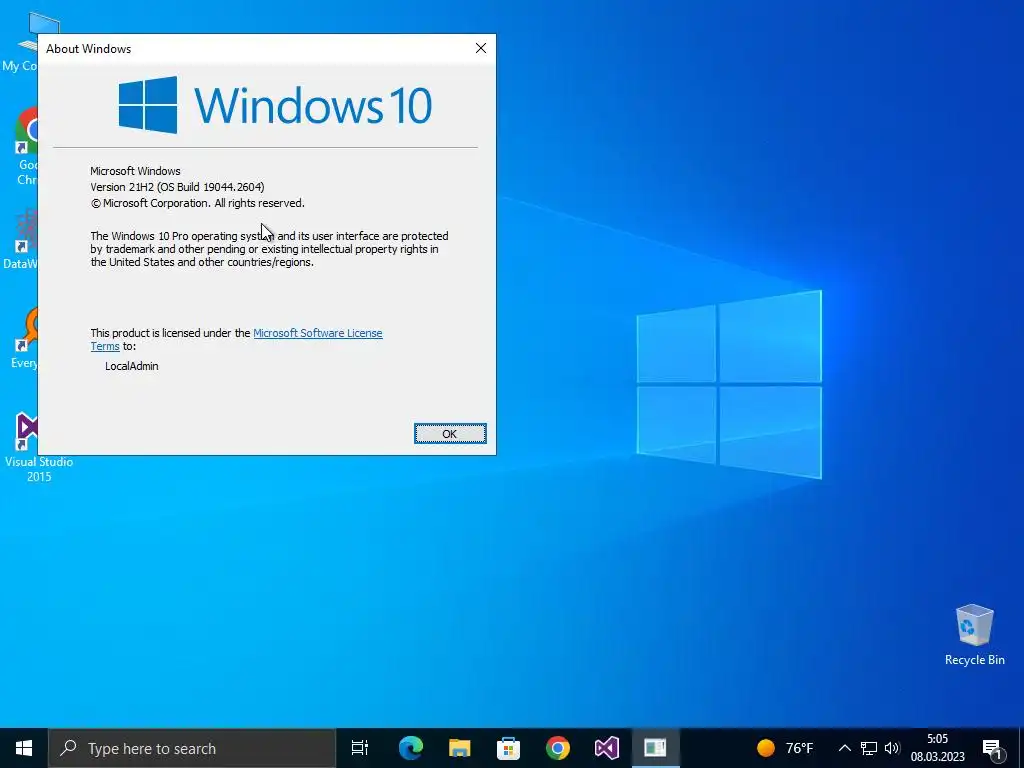Open Task View from the taskbar
The image size is (1024, 768).
tap(360, 748)
